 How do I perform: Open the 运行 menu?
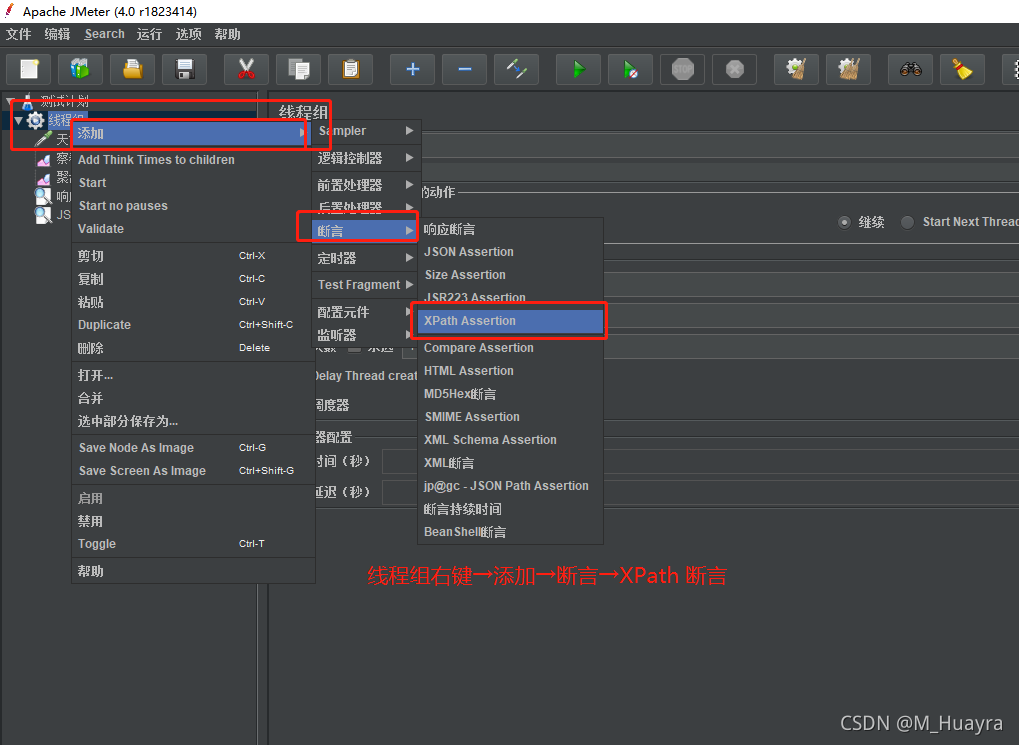click(x=149, y=34)
